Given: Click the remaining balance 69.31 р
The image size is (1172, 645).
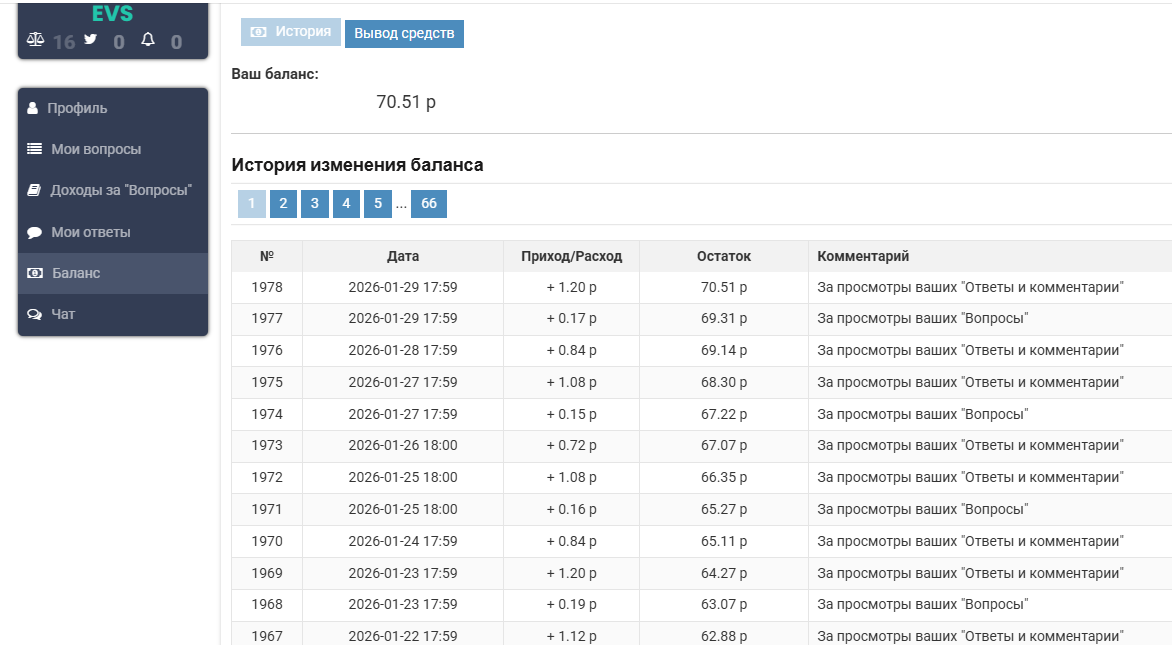Looking at the screenshot, I should pyautogui.click(x=724, y=318).
